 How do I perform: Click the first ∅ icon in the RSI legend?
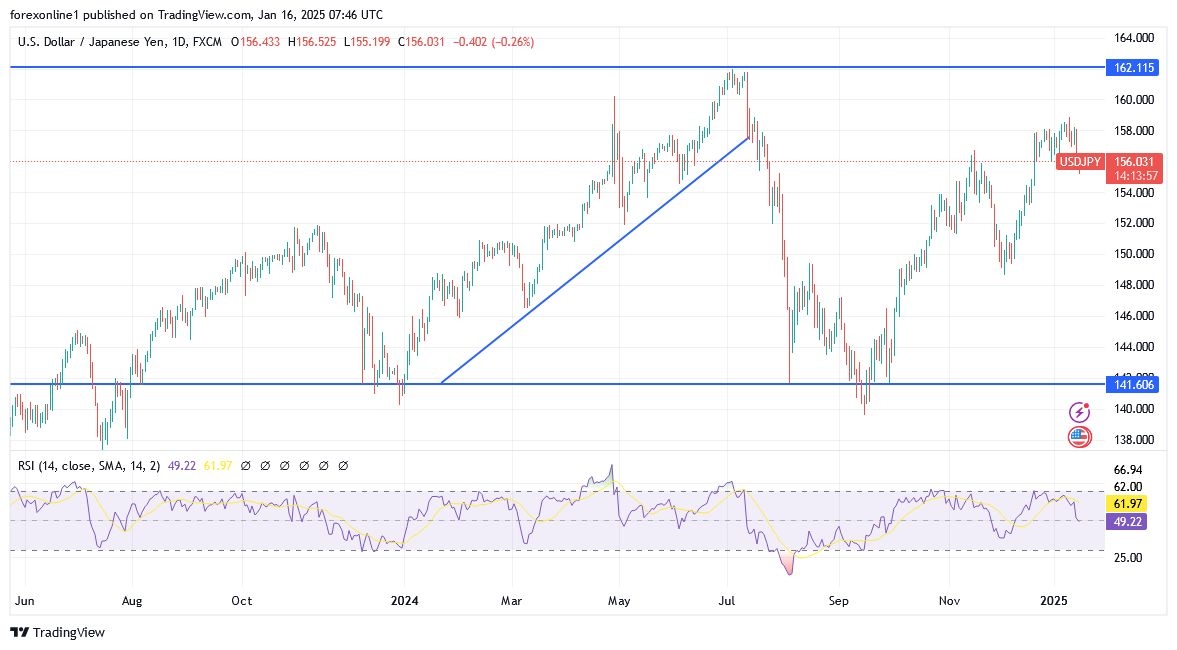click(x=246, y=465)
